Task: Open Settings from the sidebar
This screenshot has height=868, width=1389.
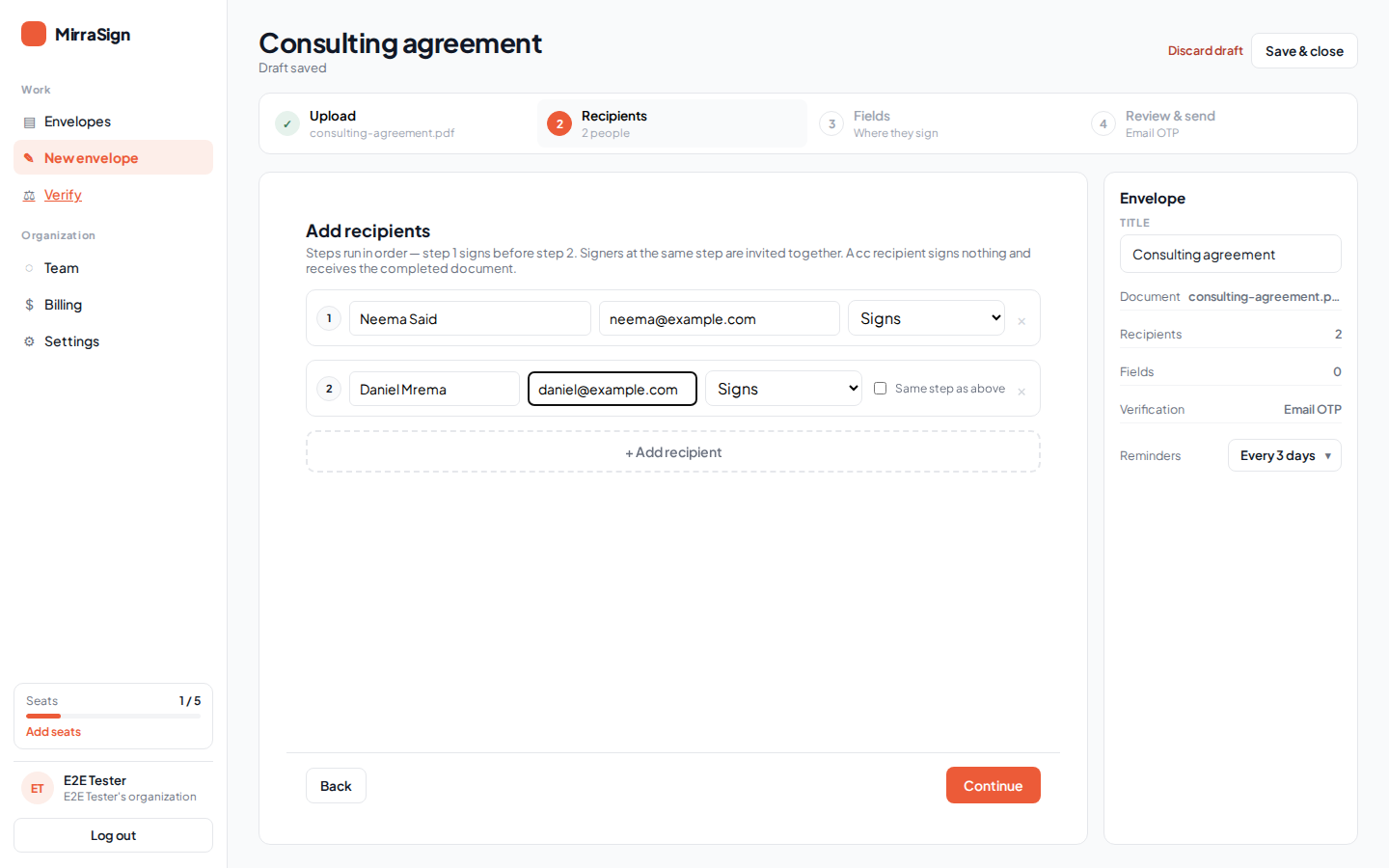Action: 113,341
